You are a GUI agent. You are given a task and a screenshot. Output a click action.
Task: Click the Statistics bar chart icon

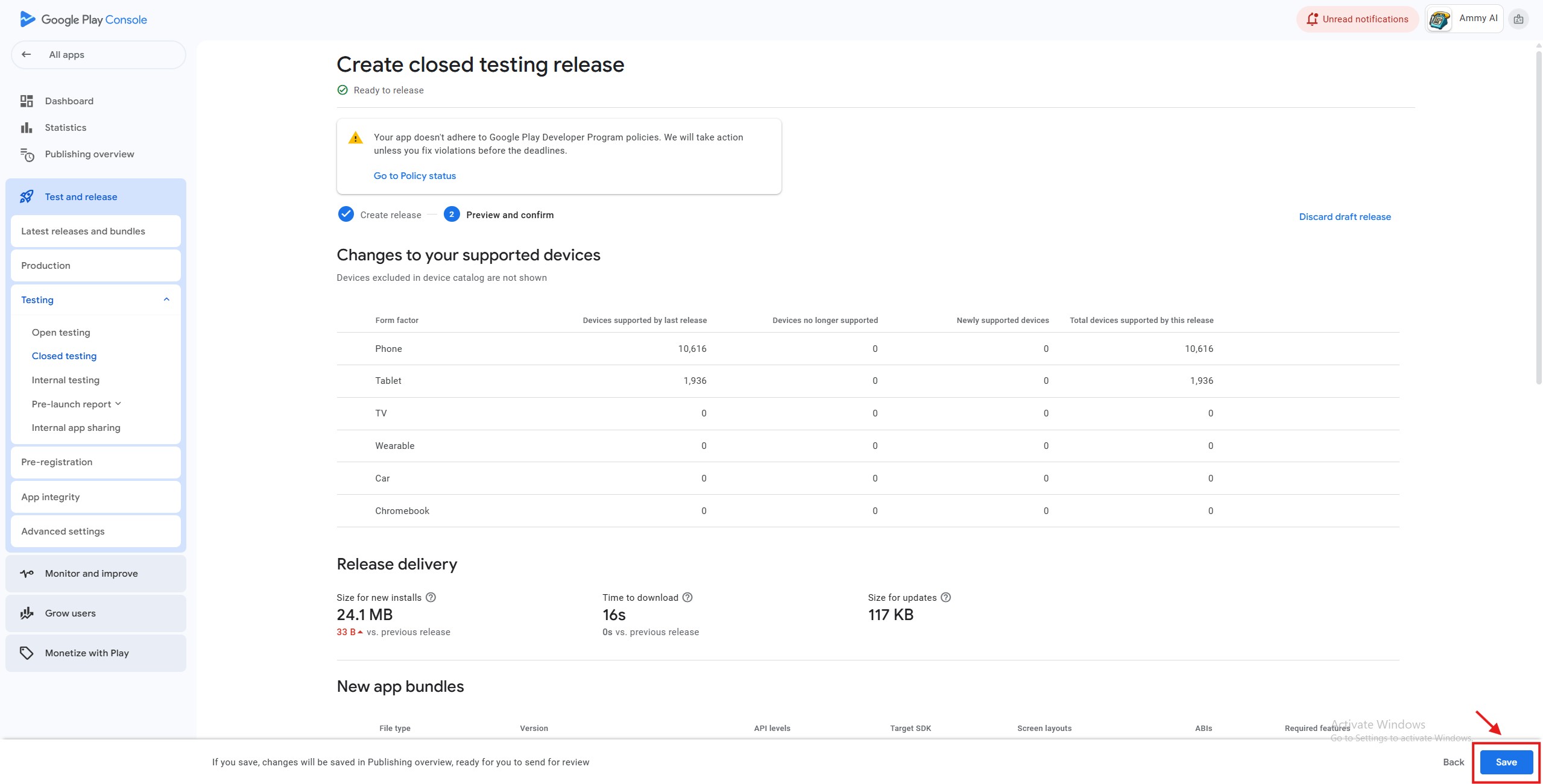pyautogui.click(x=27, y=128)
